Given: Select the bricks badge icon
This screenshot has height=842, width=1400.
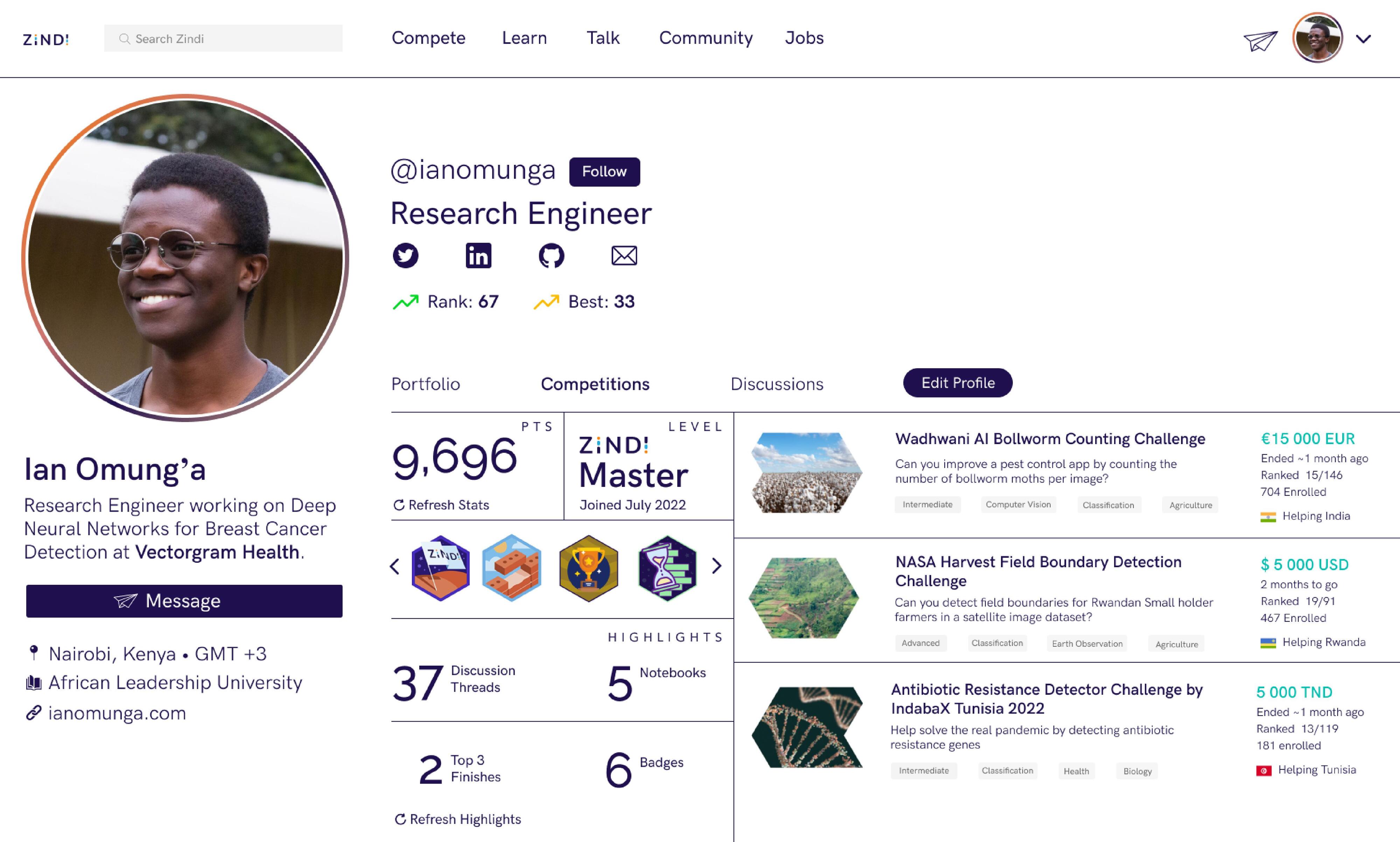Looking at the screenshot, I should click(511, 568).
